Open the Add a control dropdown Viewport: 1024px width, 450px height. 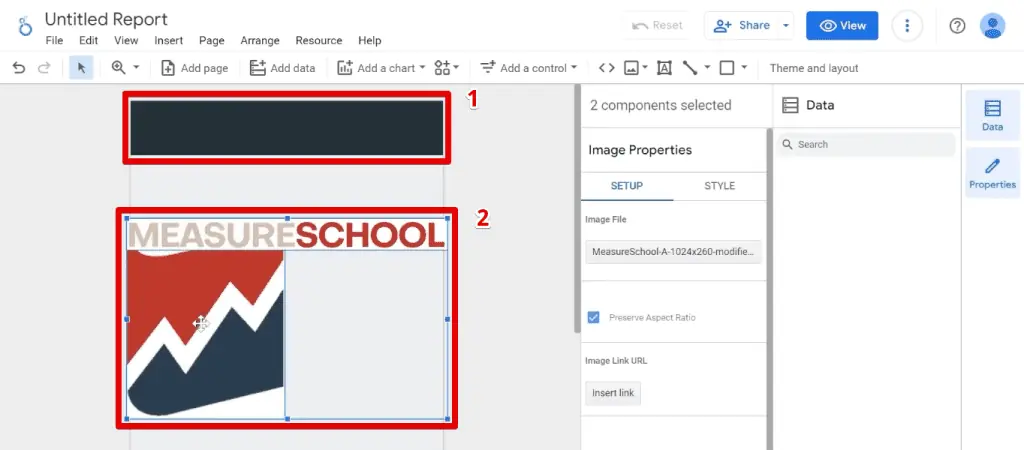point(529,68)
